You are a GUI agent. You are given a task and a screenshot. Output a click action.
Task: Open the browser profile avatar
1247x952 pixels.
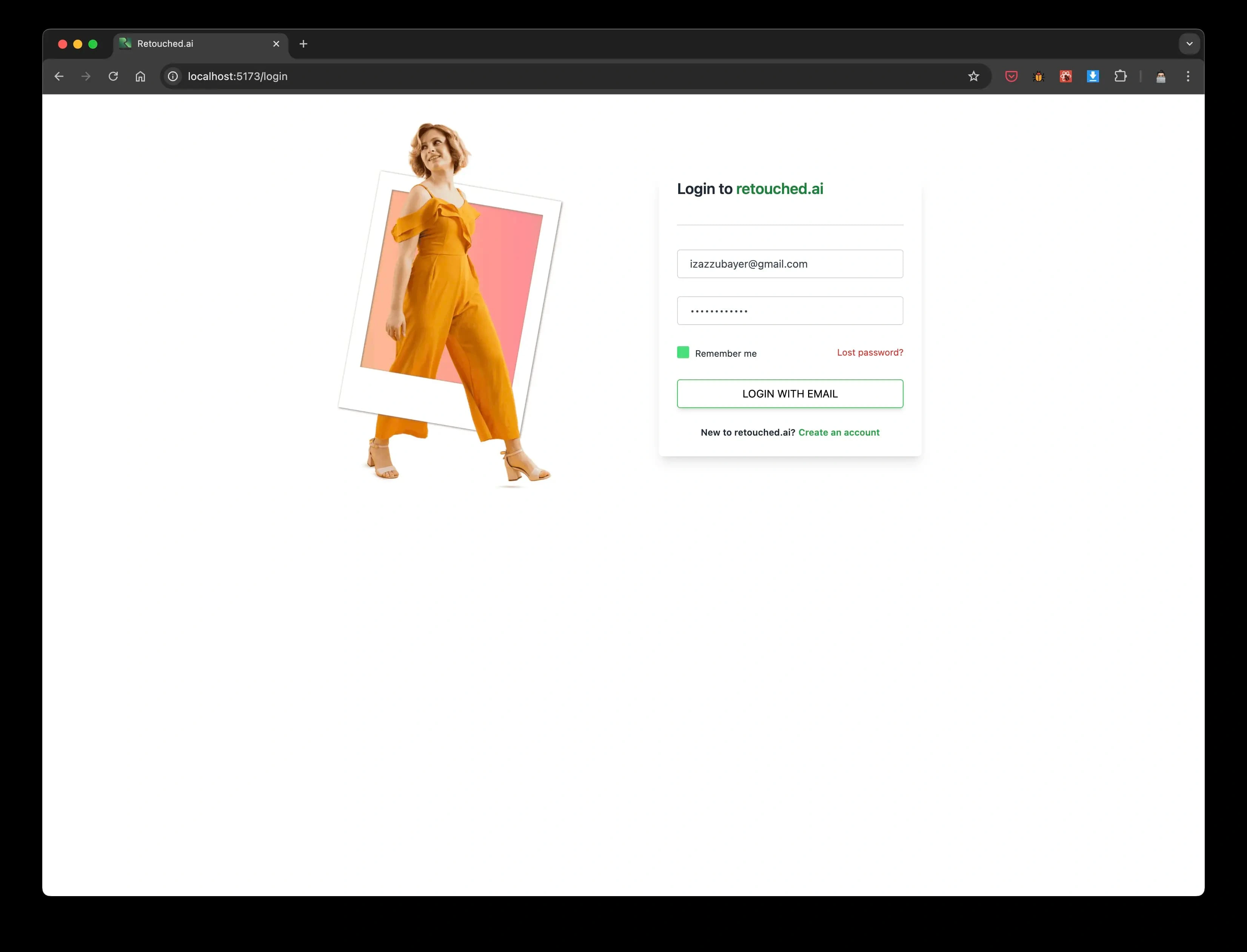[1161, 77]
